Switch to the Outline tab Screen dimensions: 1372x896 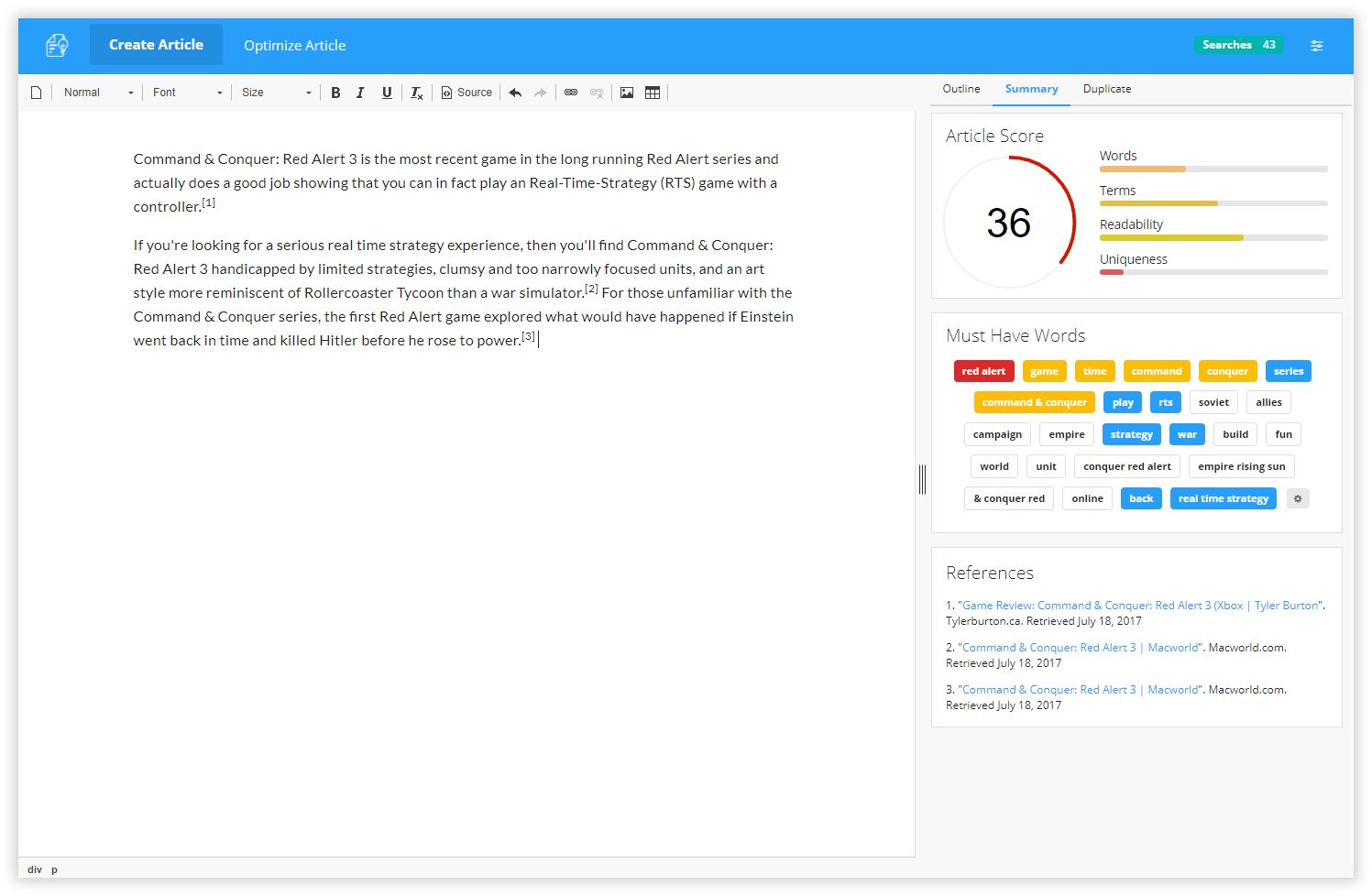click(961, 89)
